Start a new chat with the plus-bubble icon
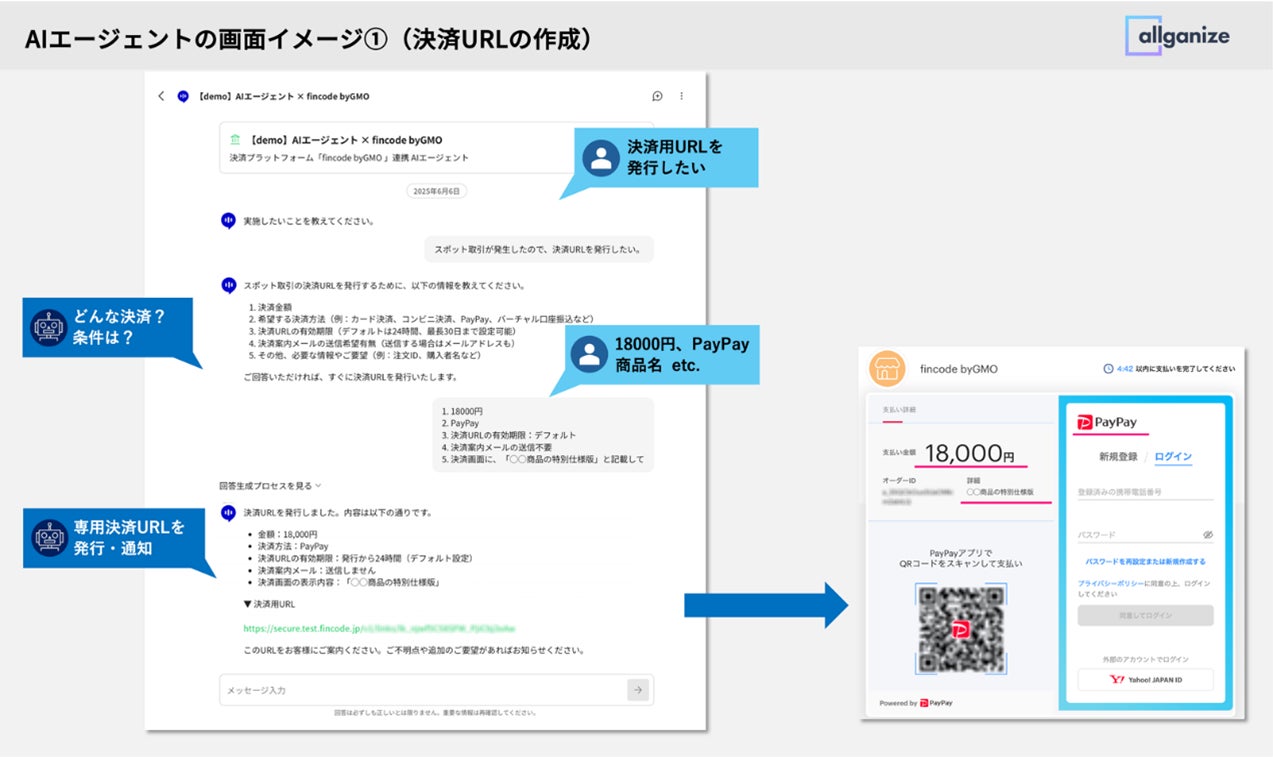 click(x=657, y=96)
